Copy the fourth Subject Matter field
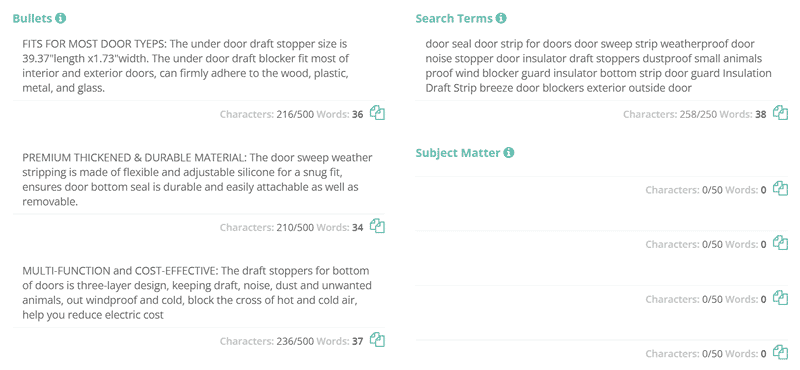Screen dimensions: 800x370 [x=781, y=352]
